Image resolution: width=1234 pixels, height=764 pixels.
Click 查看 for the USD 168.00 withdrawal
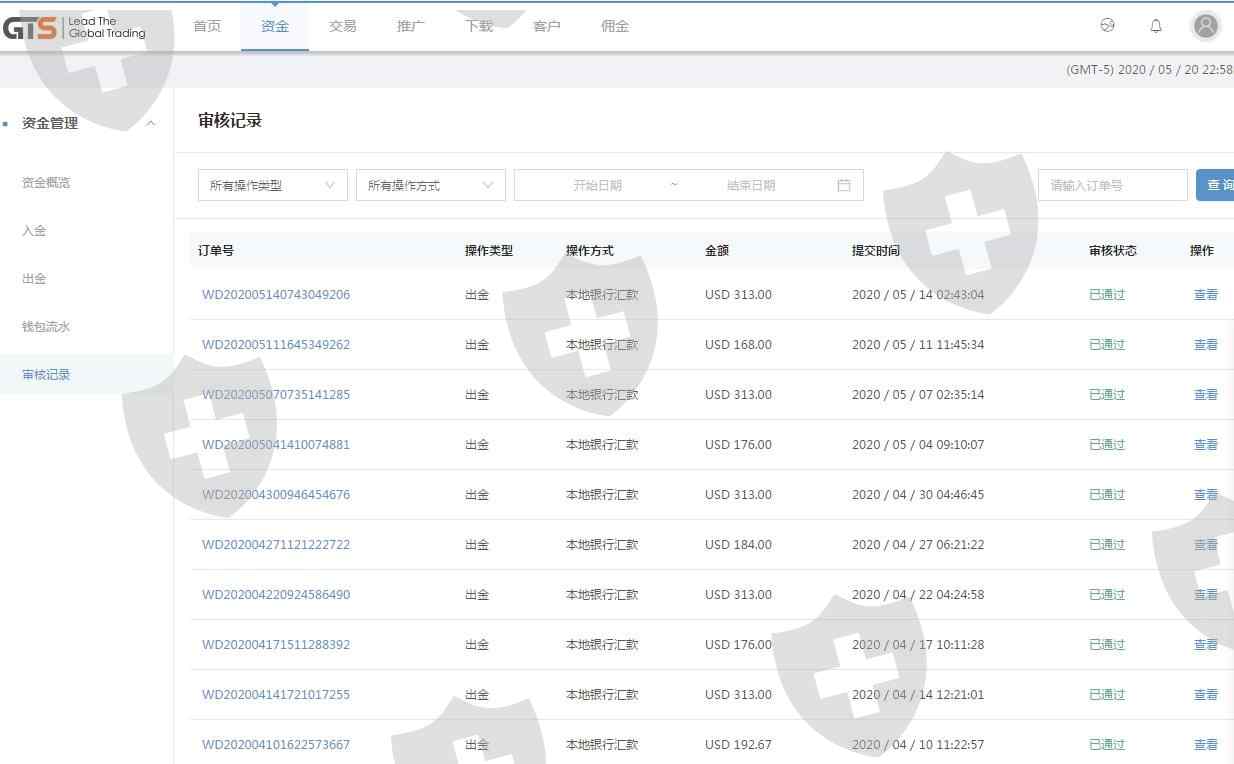[1205, 345]
